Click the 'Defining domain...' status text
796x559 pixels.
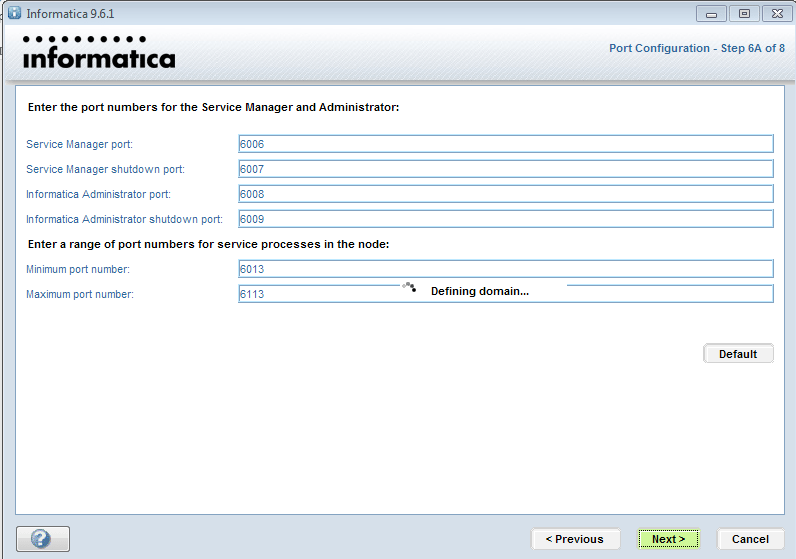[480, 291]
